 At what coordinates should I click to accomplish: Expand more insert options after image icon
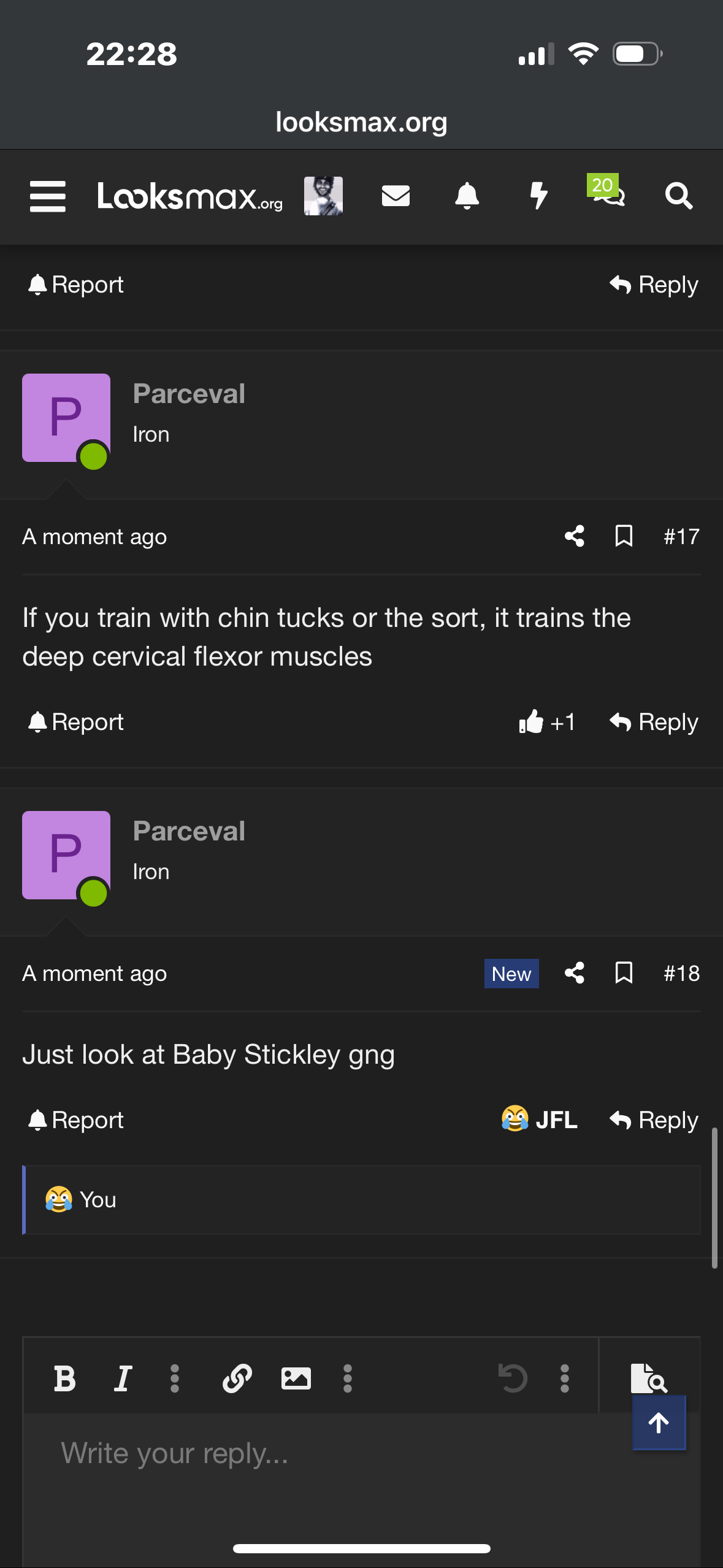coord(348,1378)
